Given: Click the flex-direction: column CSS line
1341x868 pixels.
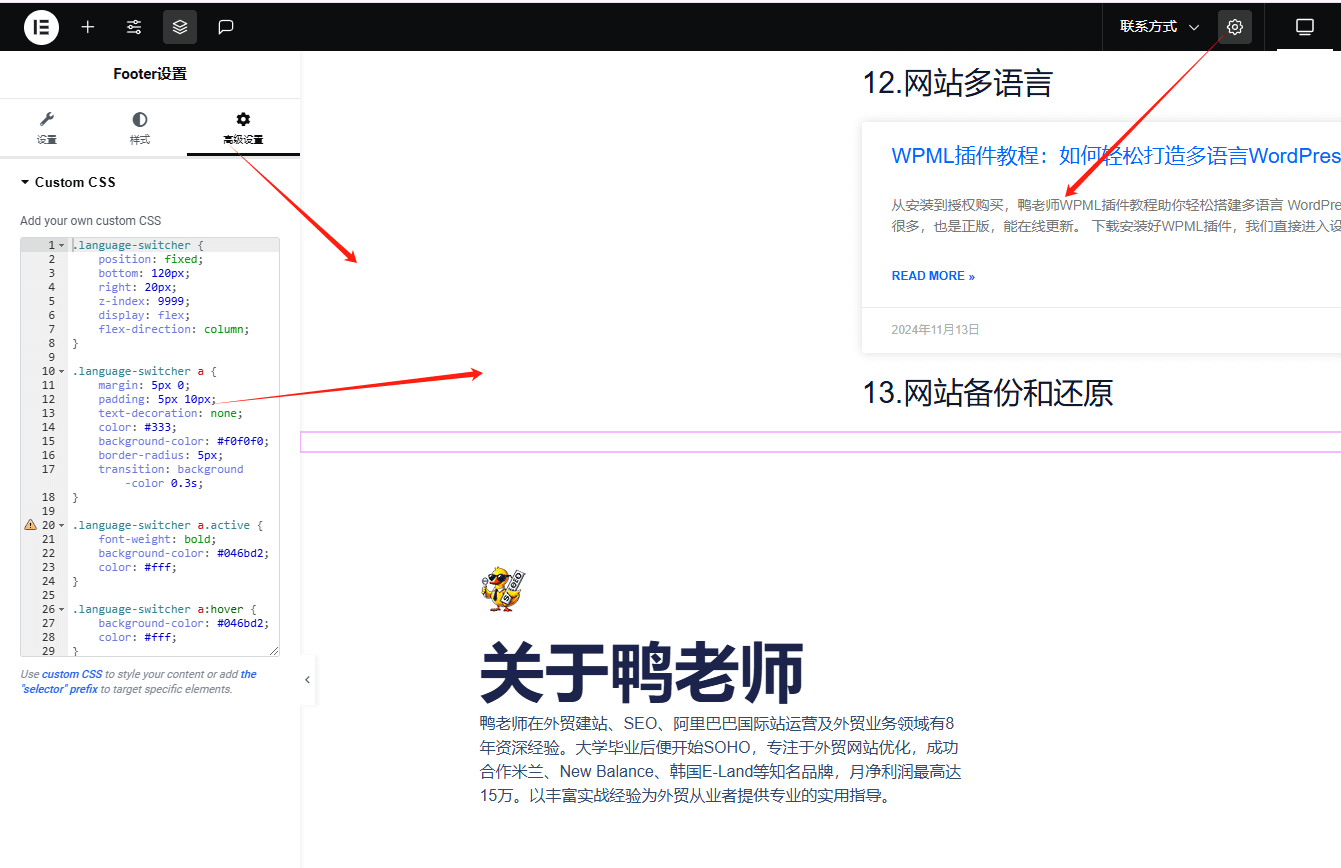Looking at the screenshot, I should click(173, 329).
